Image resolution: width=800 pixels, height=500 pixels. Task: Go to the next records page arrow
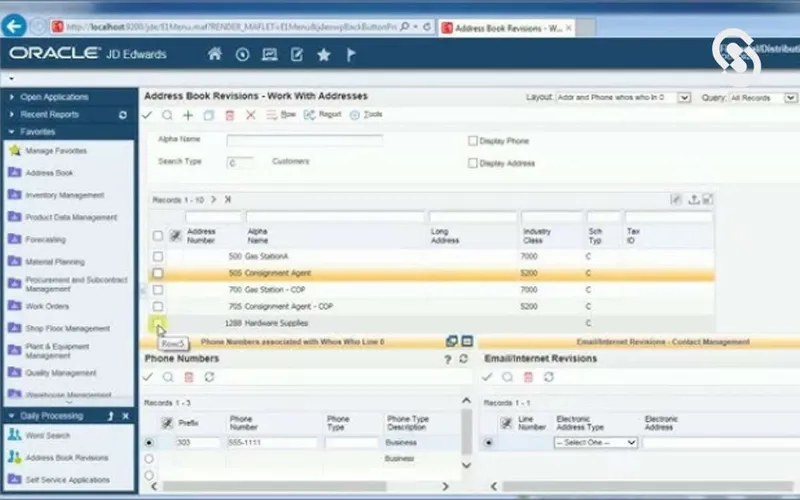click(x=214, y=199)
